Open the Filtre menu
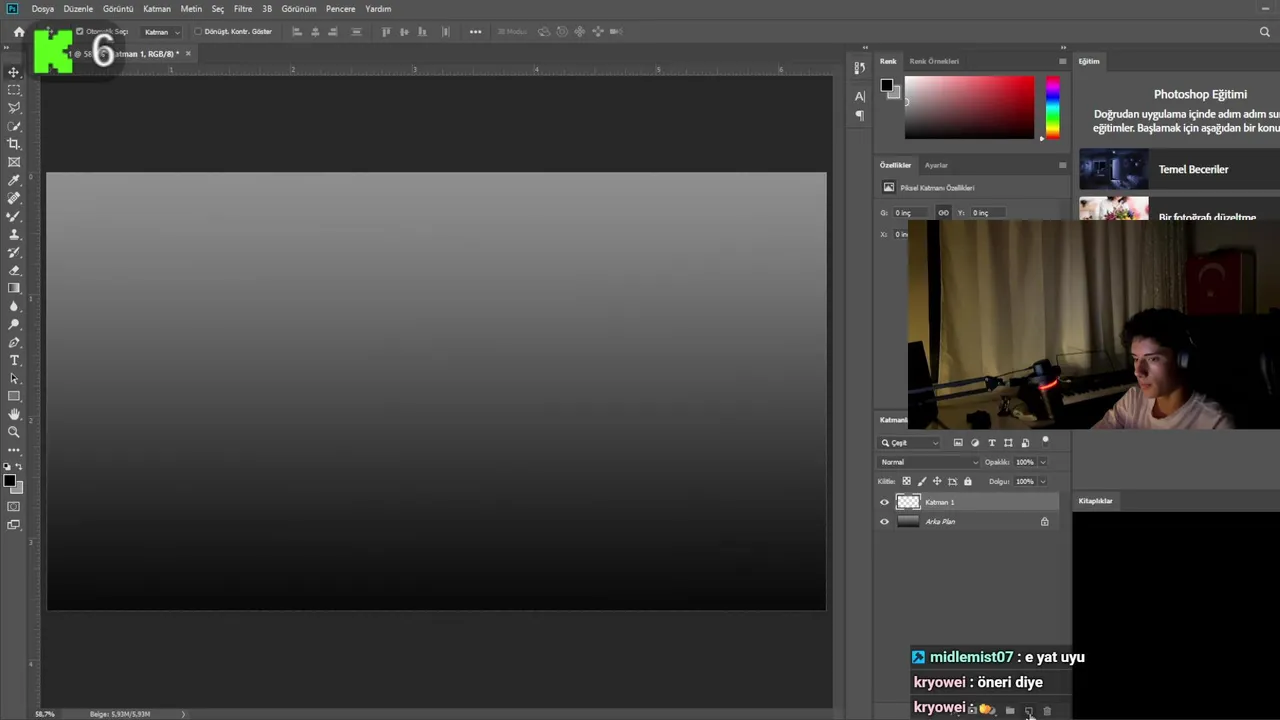Viewport: 1280px width, 720px height. (243, 9)
